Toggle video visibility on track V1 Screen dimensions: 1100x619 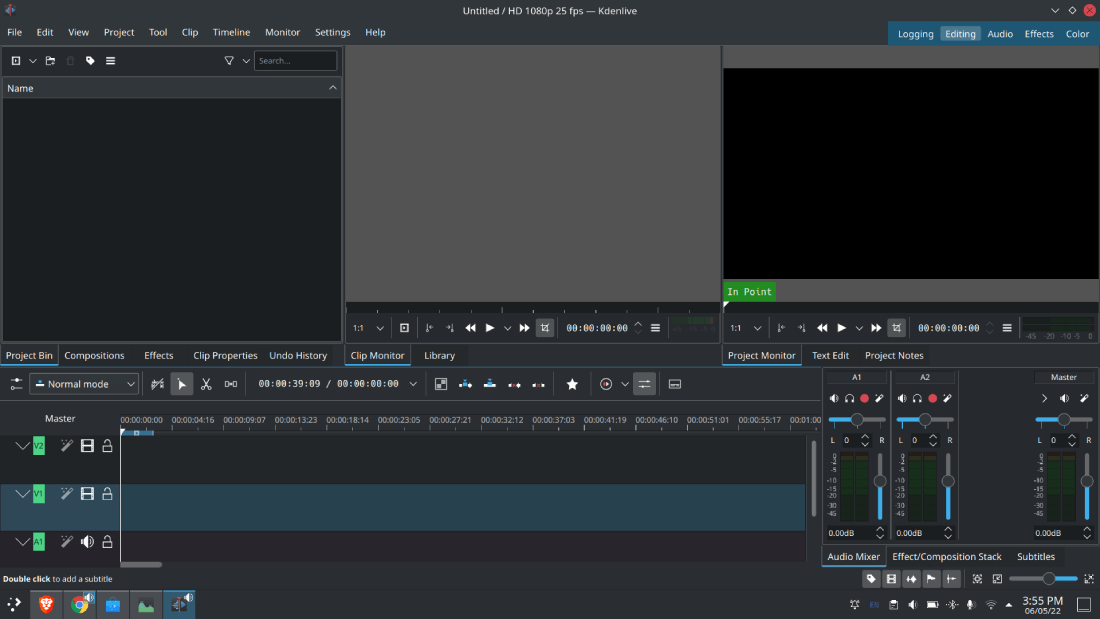87,494
